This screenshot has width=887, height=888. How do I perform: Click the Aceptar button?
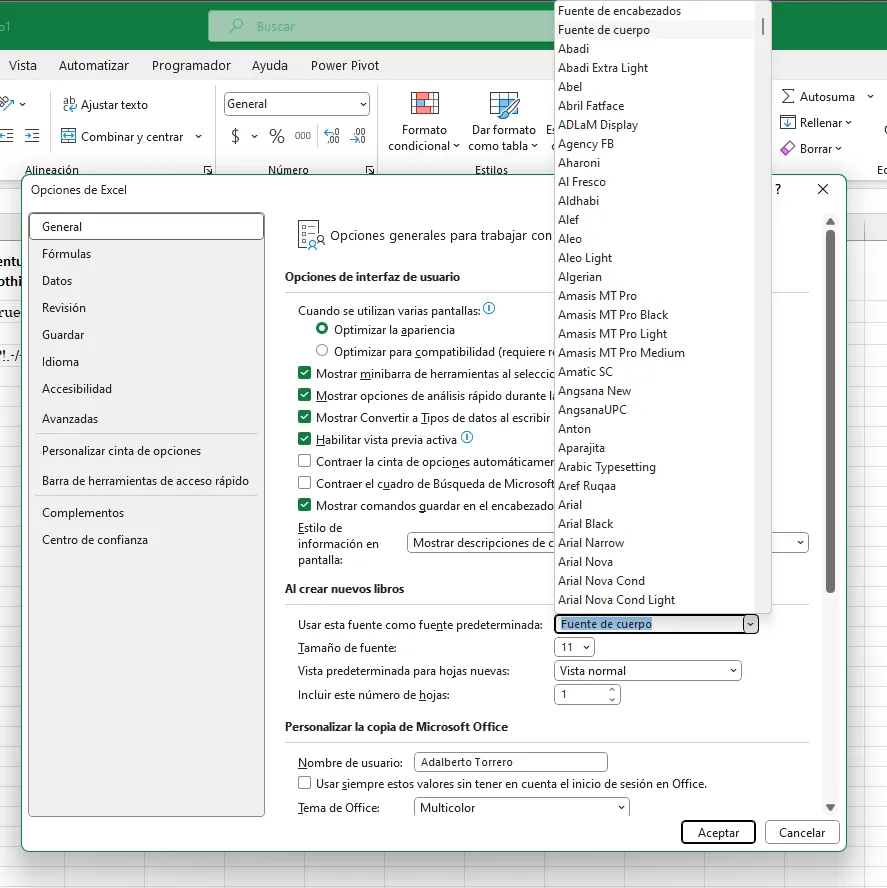tap(718, 832)
